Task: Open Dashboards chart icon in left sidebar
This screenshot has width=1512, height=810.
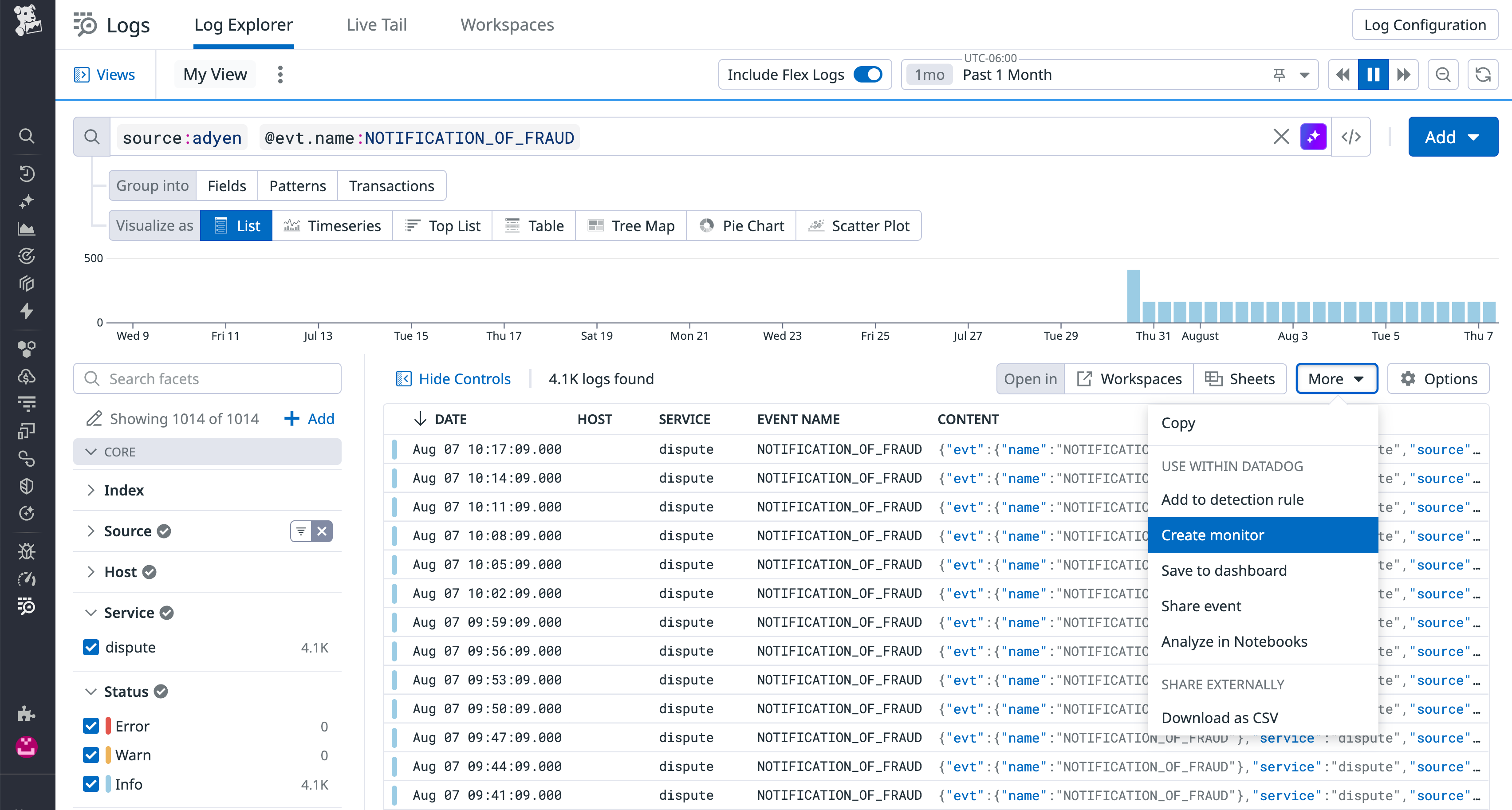Action: tap(27, 229)
